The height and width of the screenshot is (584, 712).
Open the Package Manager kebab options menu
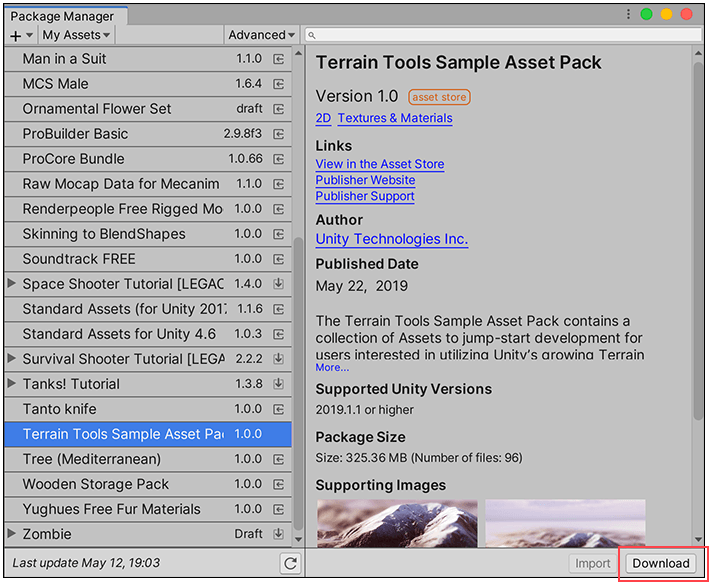tap(628, 14)
